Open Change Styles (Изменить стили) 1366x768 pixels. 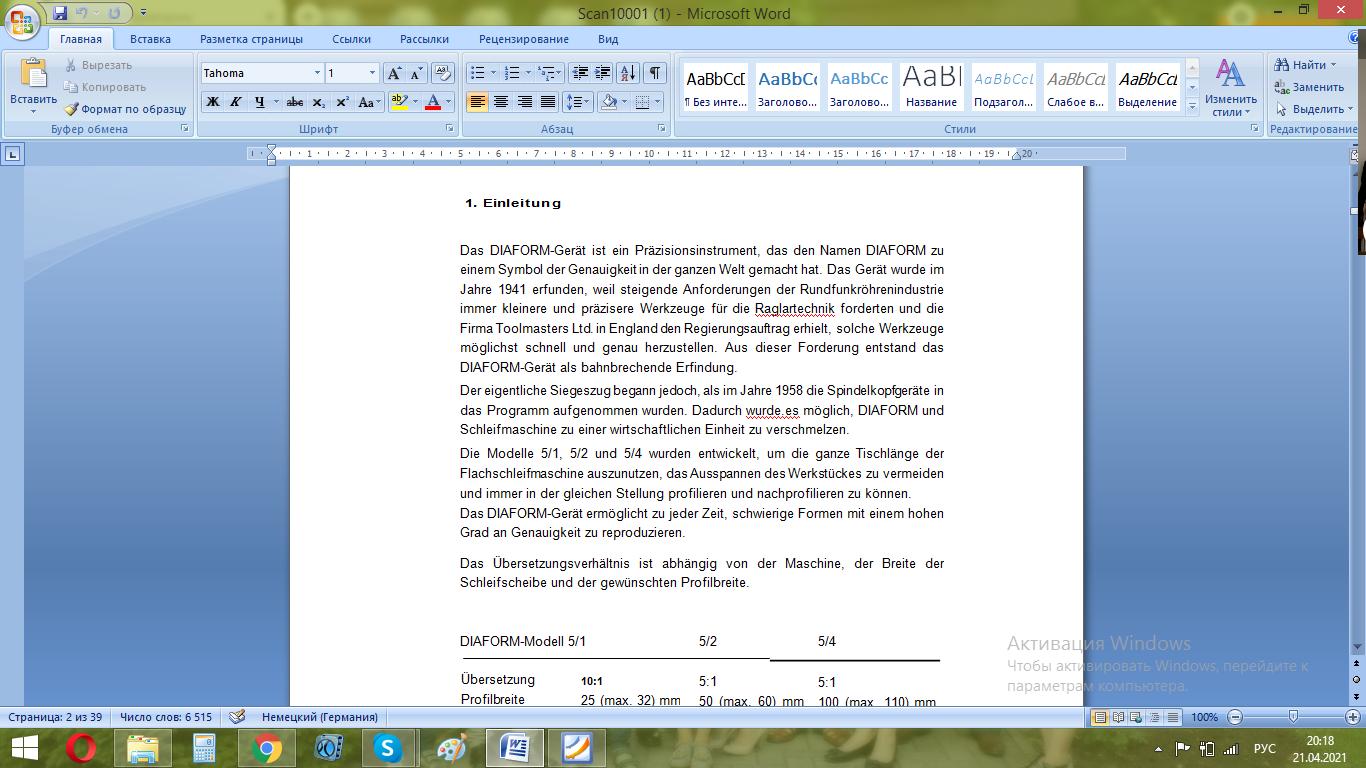coord(1230,88)
